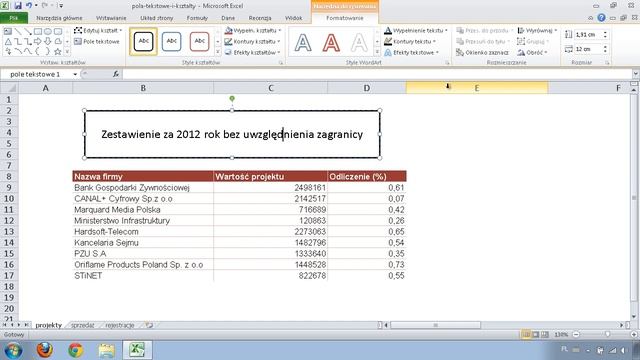Screen dimensions: 640x360
Task: Click cell Hardsoft-Telecom in the table
Action: [143, 231]
